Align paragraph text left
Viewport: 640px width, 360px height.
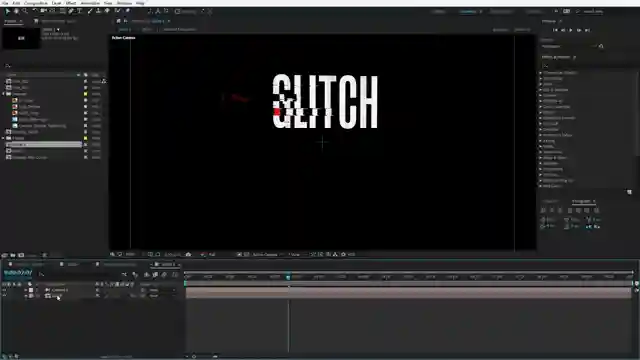click(x=543, y=210)
